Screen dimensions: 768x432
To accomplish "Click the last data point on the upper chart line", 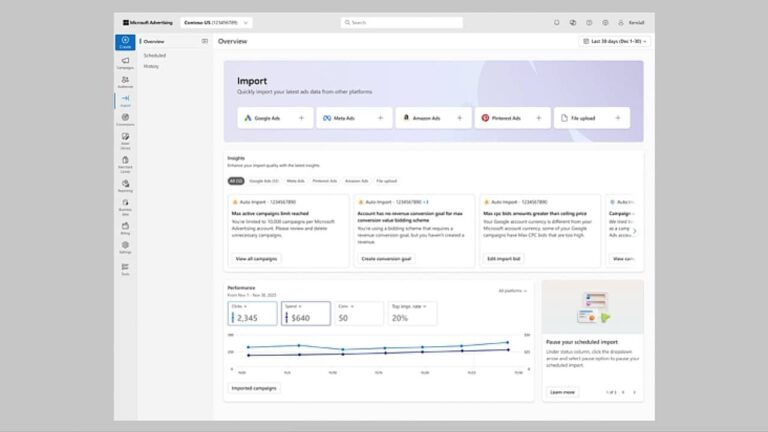I will pos(507,342).
